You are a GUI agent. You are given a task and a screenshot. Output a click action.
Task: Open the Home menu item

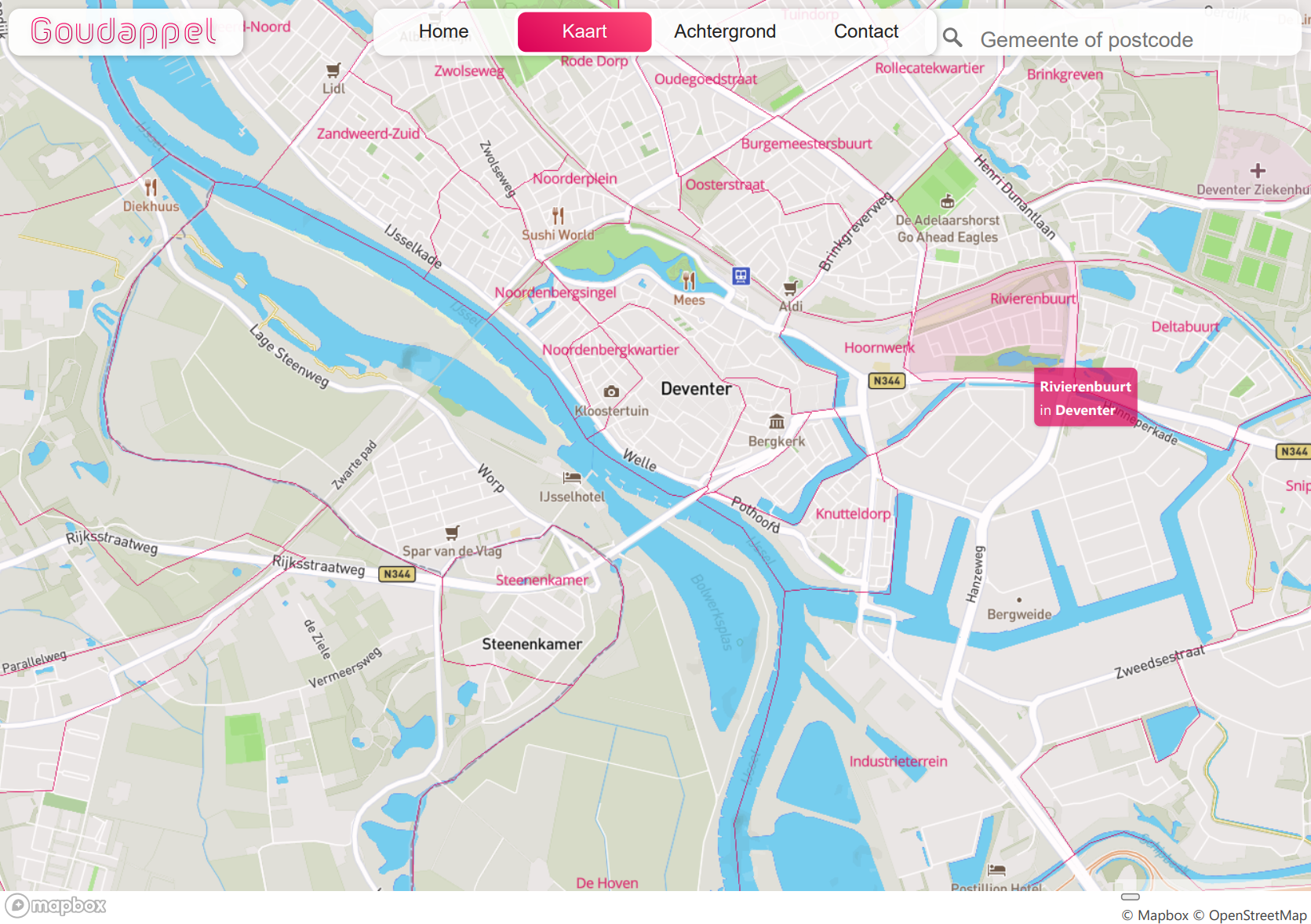(443, 31)
